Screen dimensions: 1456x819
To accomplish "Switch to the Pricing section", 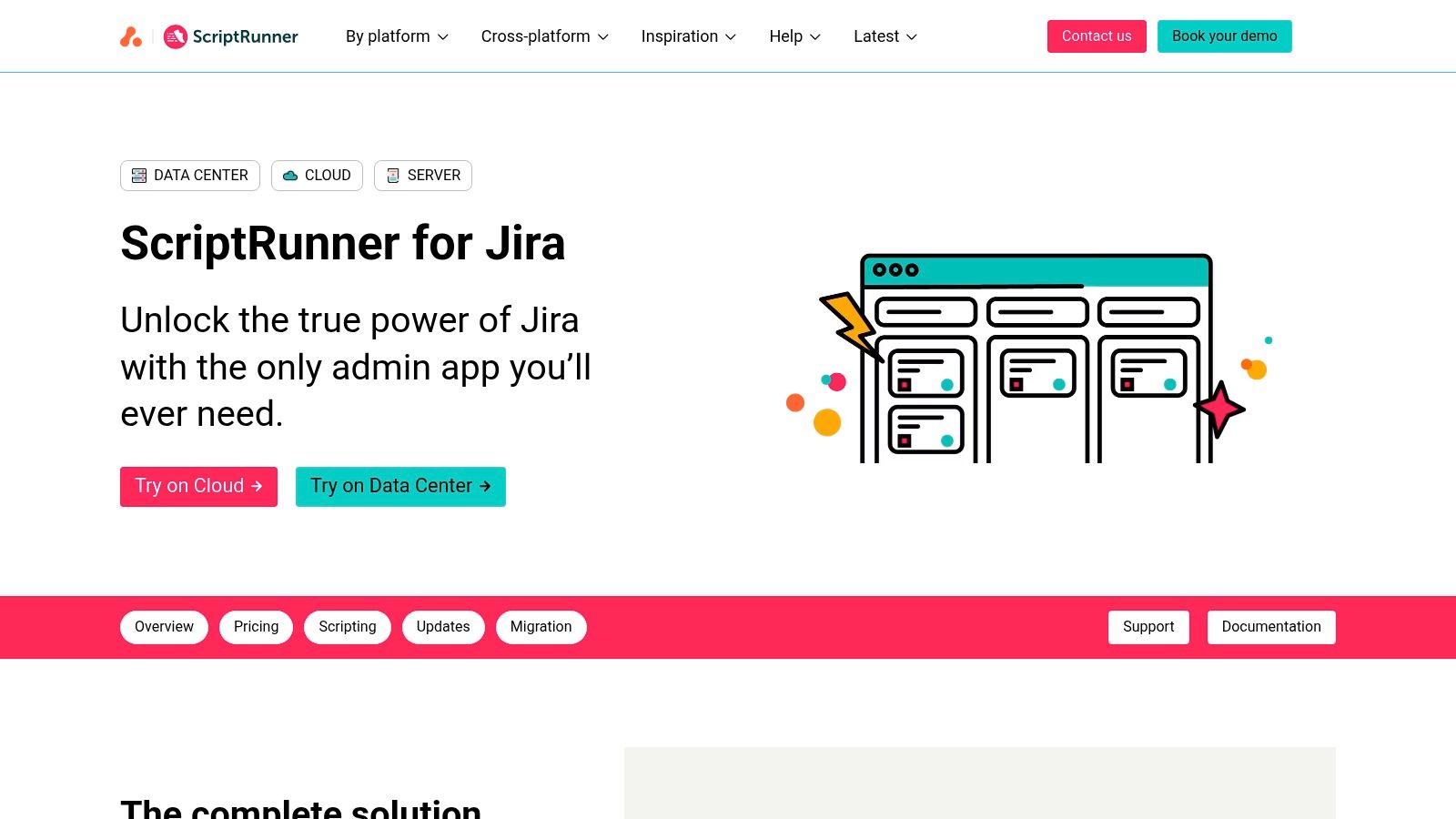I will point(256,626).
